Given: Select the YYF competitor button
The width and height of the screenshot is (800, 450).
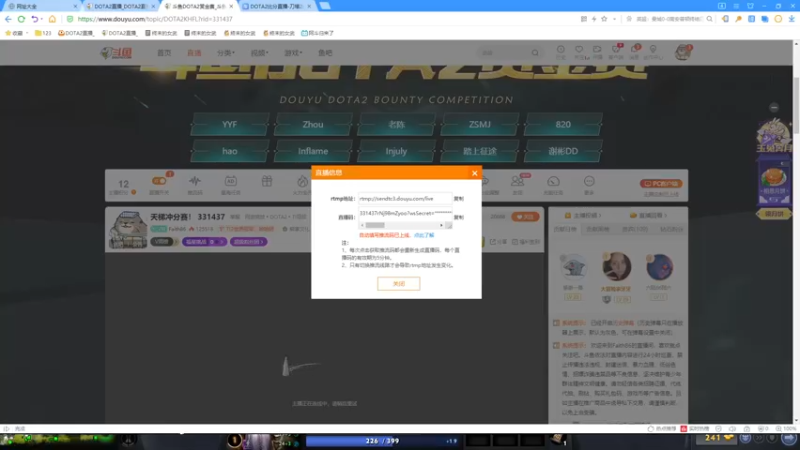Looking at the screenshot, I should coord(230,124).
